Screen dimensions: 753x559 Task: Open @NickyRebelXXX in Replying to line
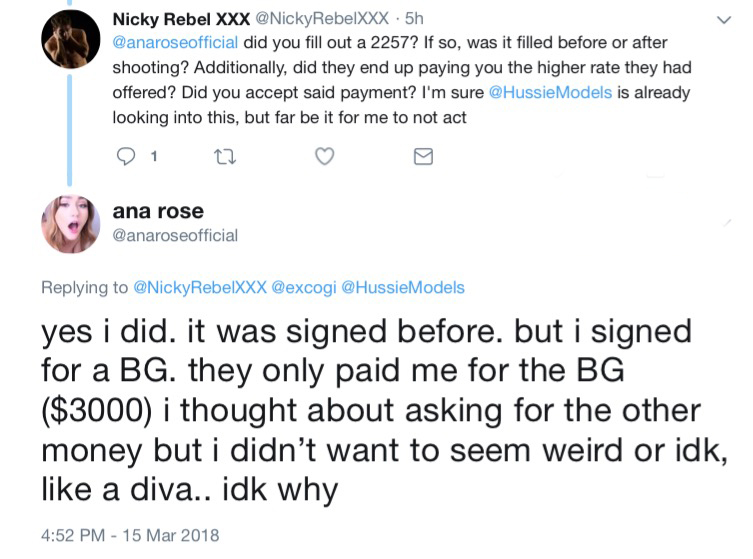pos(199,287)
